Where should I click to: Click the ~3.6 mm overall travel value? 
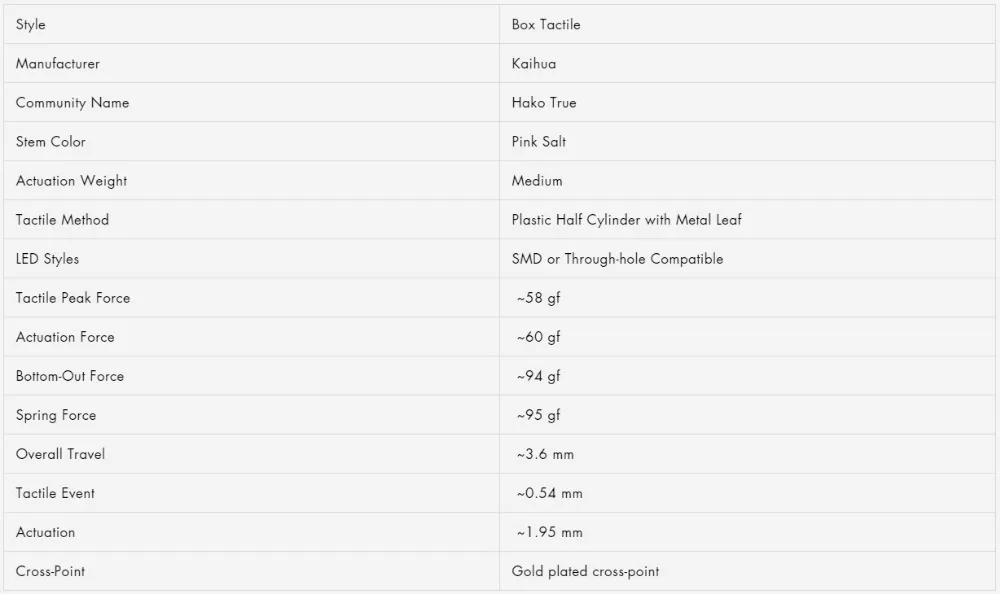tap(545, 454)
